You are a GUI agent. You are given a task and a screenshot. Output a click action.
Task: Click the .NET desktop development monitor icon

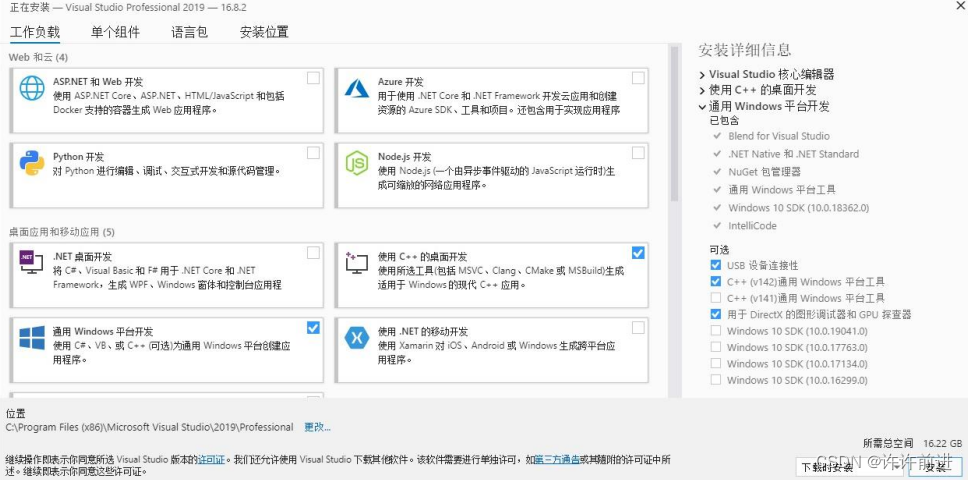(x=31, y=262)
